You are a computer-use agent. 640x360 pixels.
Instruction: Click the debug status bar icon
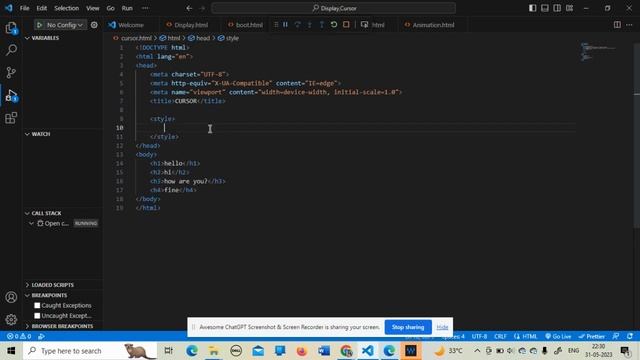pyautogui.click(x=41, y=336)
